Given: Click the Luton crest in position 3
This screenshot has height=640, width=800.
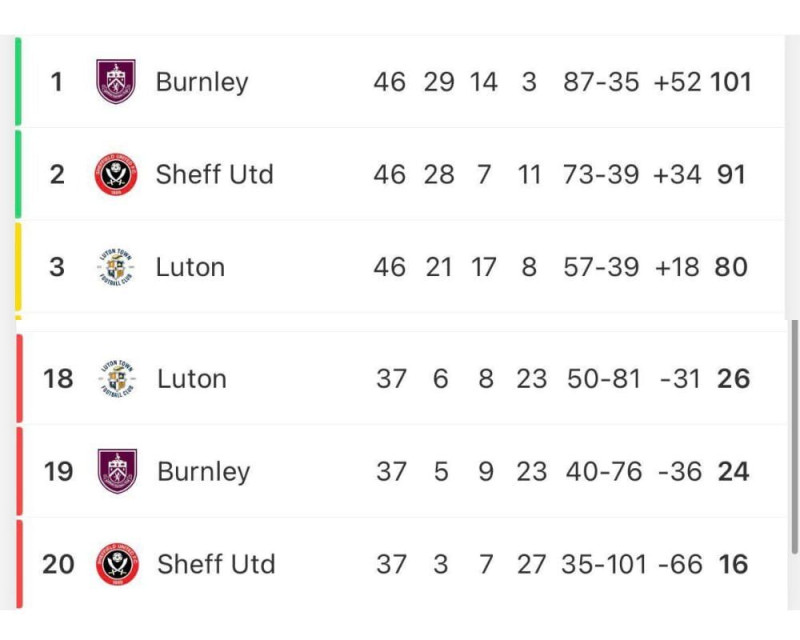Looking at the screenshot, I should [x=116, y=267].
